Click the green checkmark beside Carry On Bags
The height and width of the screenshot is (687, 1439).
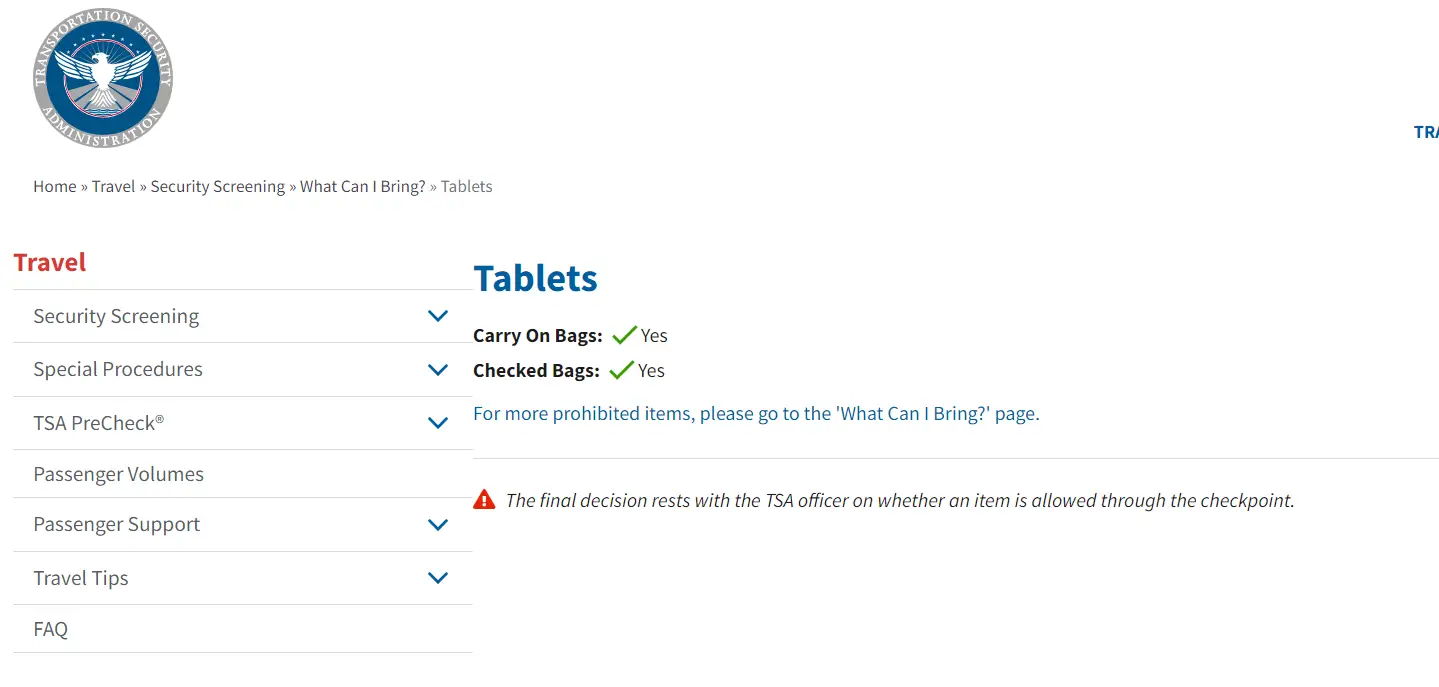point(625,333)
